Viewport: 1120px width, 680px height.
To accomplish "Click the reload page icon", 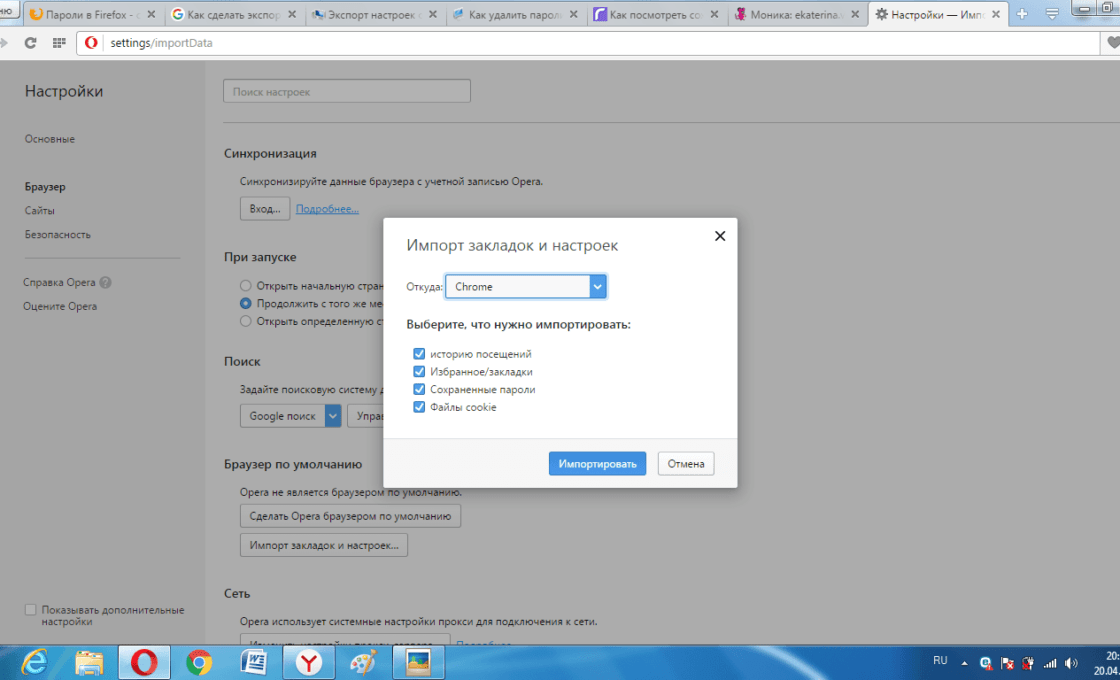I will point(30,43).
